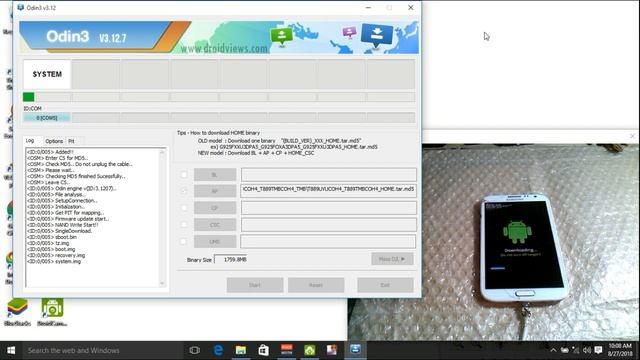Show hidden system tray icons
The image size is (640, 360).
(x=553, y=350)
